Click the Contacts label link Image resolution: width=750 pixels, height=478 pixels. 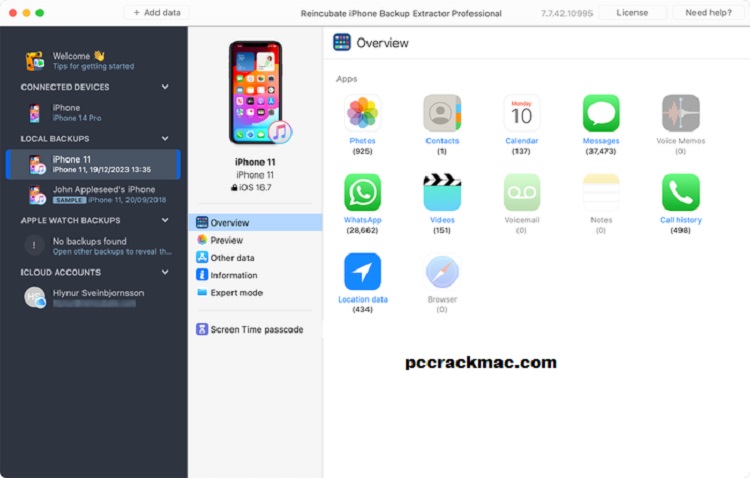442,141
